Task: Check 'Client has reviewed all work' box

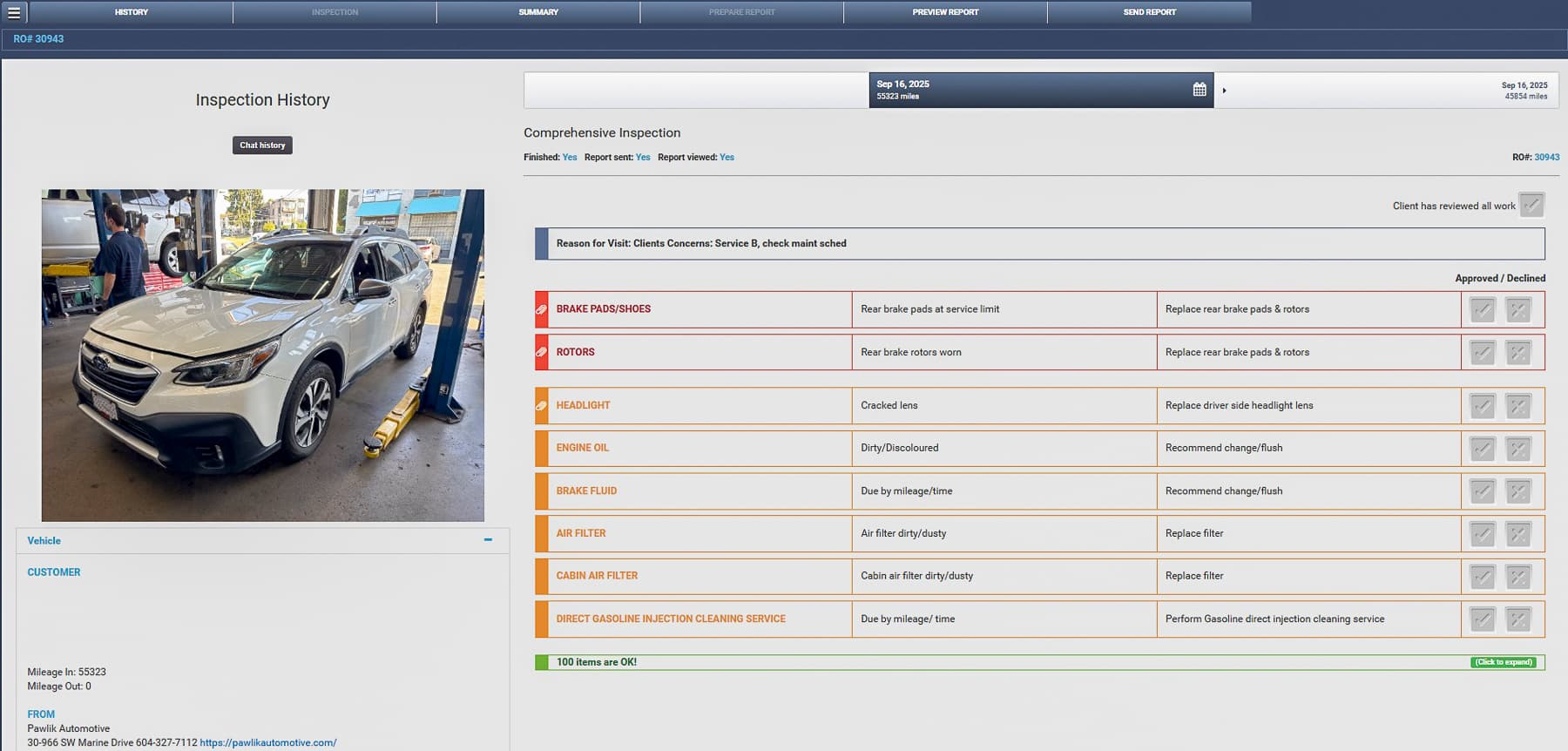Action: point(1531,206)
